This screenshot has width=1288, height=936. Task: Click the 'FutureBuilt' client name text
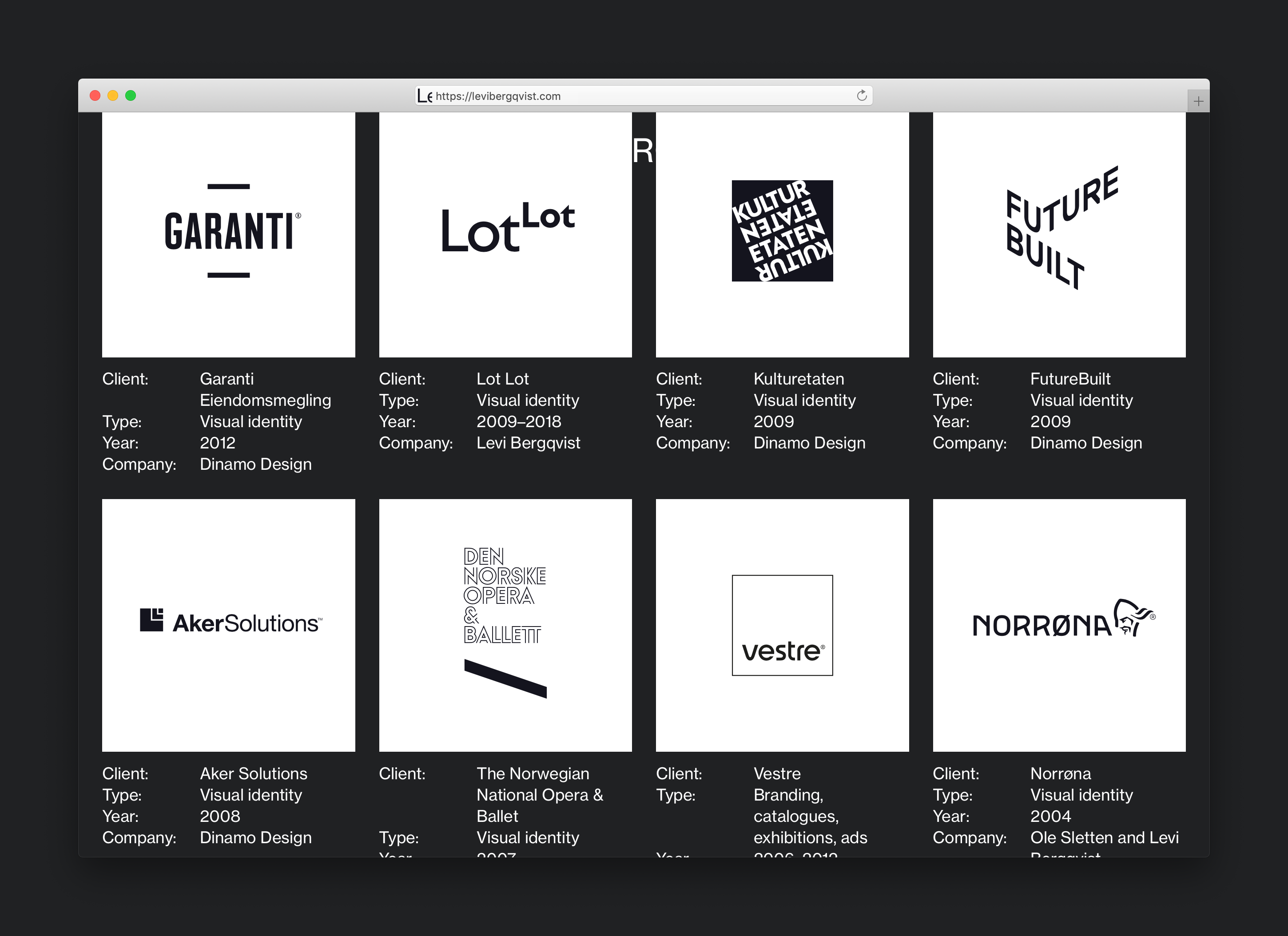coord(1070,379)
